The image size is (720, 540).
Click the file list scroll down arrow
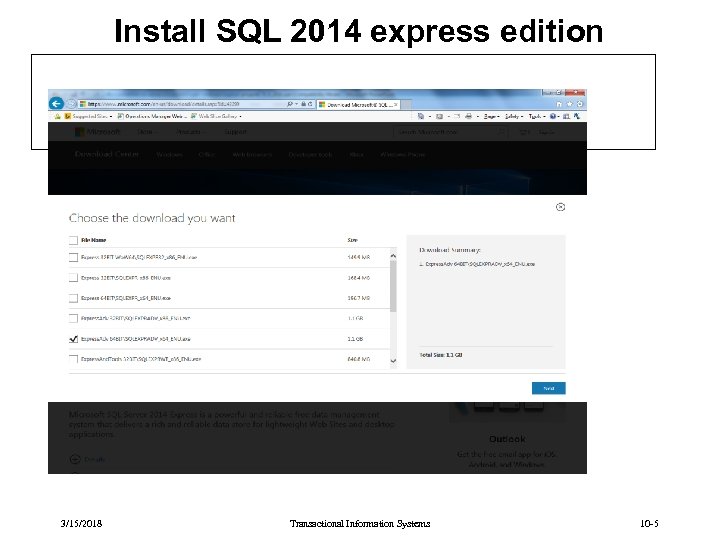click(393, 361)
